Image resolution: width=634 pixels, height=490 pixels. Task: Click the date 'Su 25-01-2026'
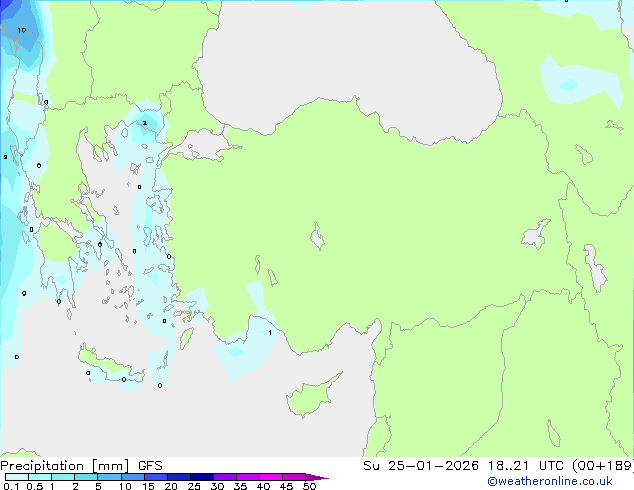[421, 466]
